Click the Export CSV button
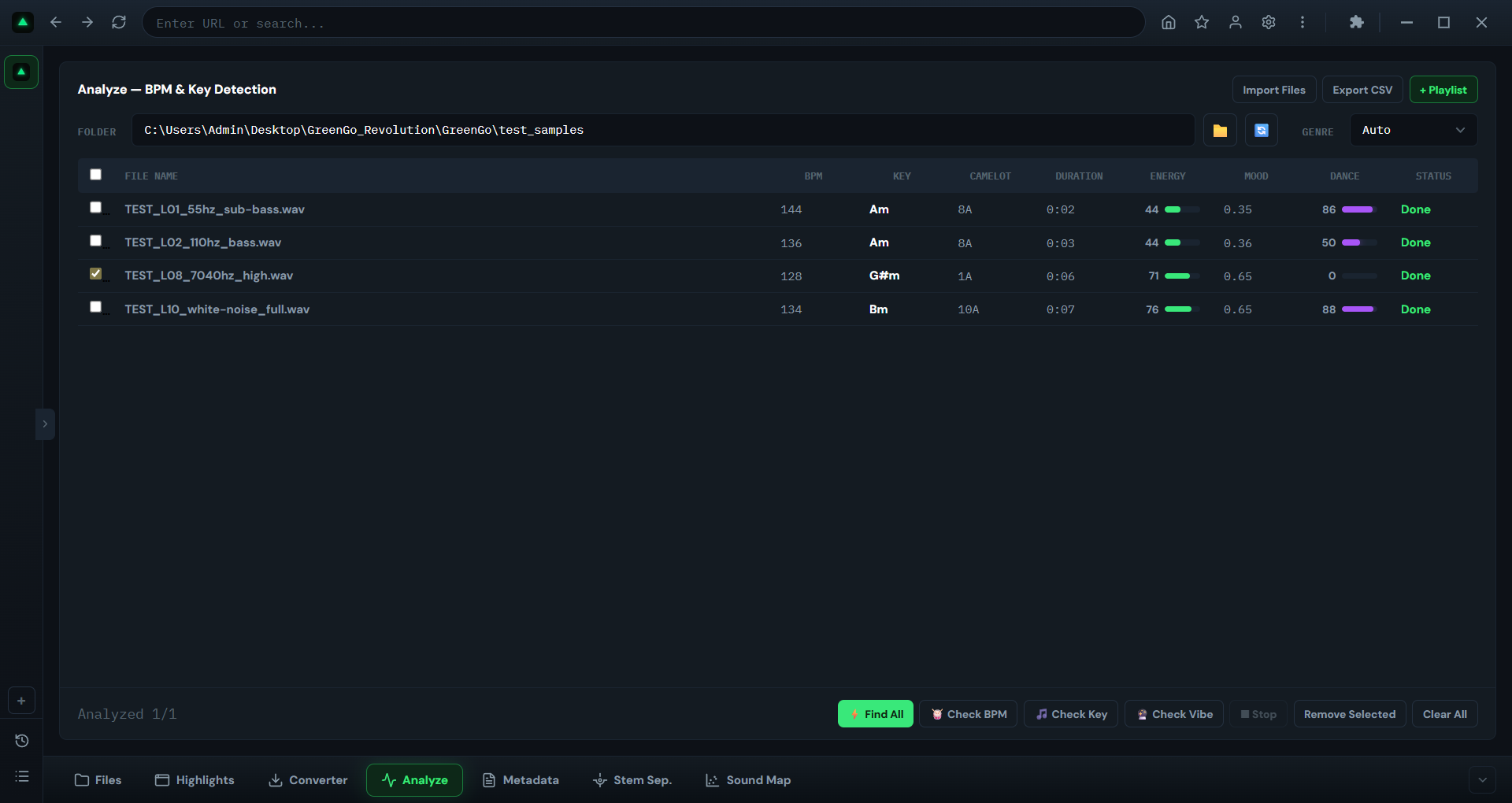Image resolution: width=1512 pixels, height=803 pixels. [1362, 90]
